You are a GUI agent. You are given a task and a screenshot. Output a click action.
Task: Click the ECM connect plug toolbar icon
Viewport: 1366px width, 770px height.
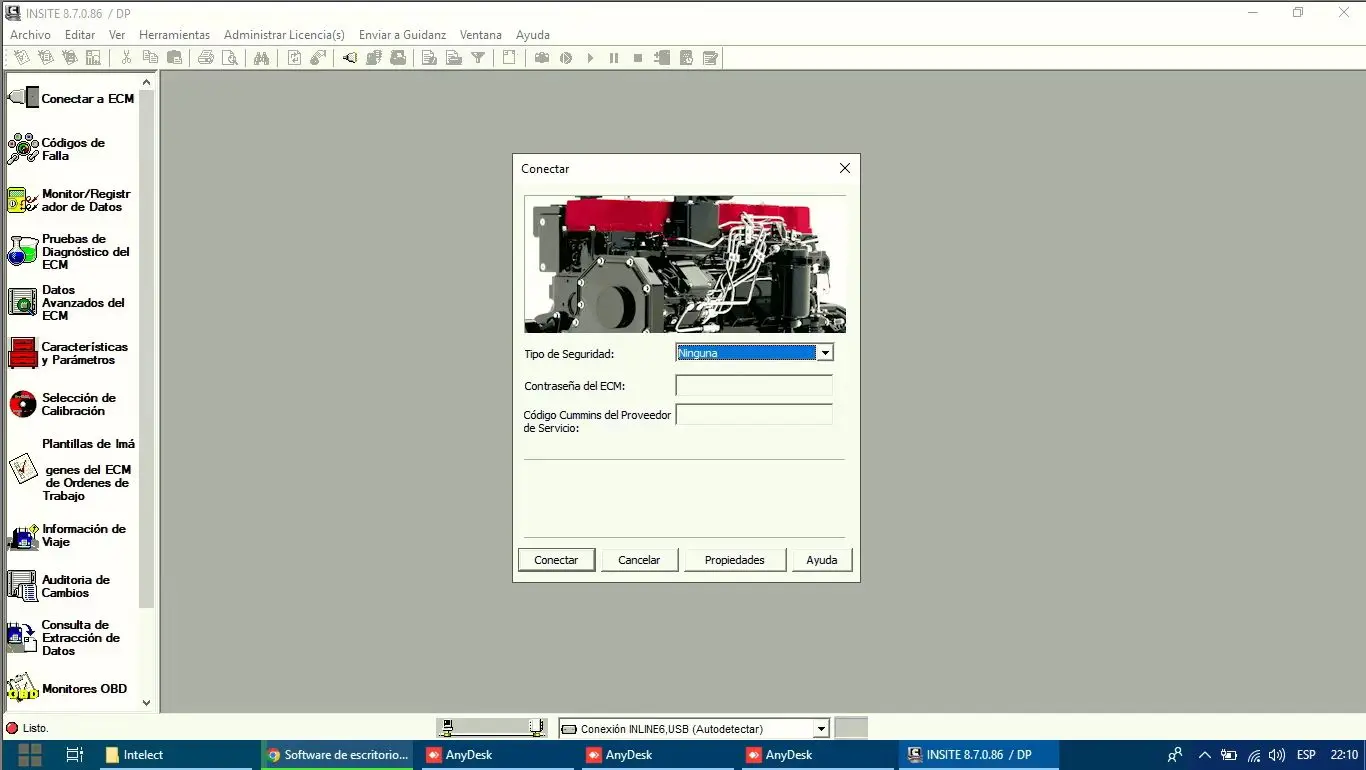pos(350,58)
